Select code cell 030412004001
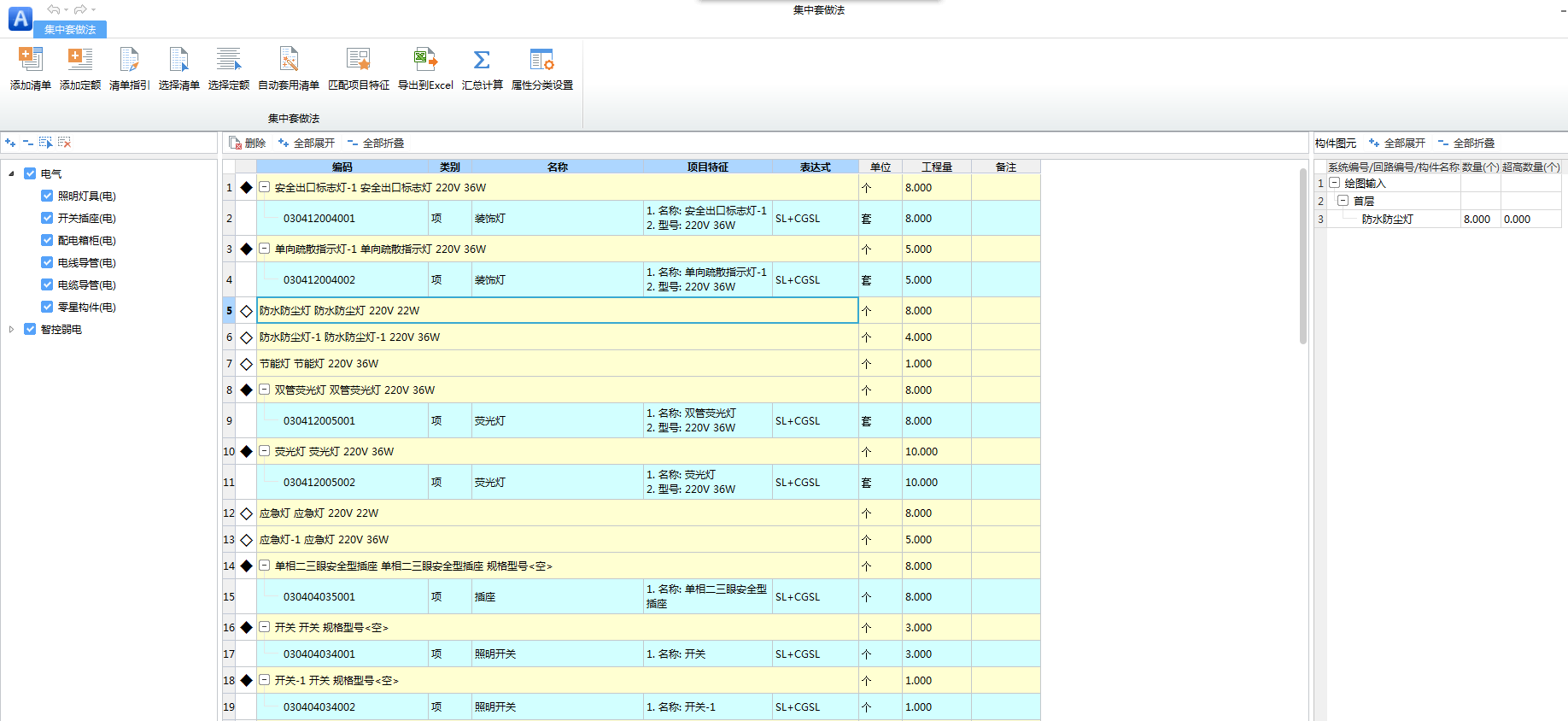This screenshot has height=721, width=1568. (x=343, y=218)
